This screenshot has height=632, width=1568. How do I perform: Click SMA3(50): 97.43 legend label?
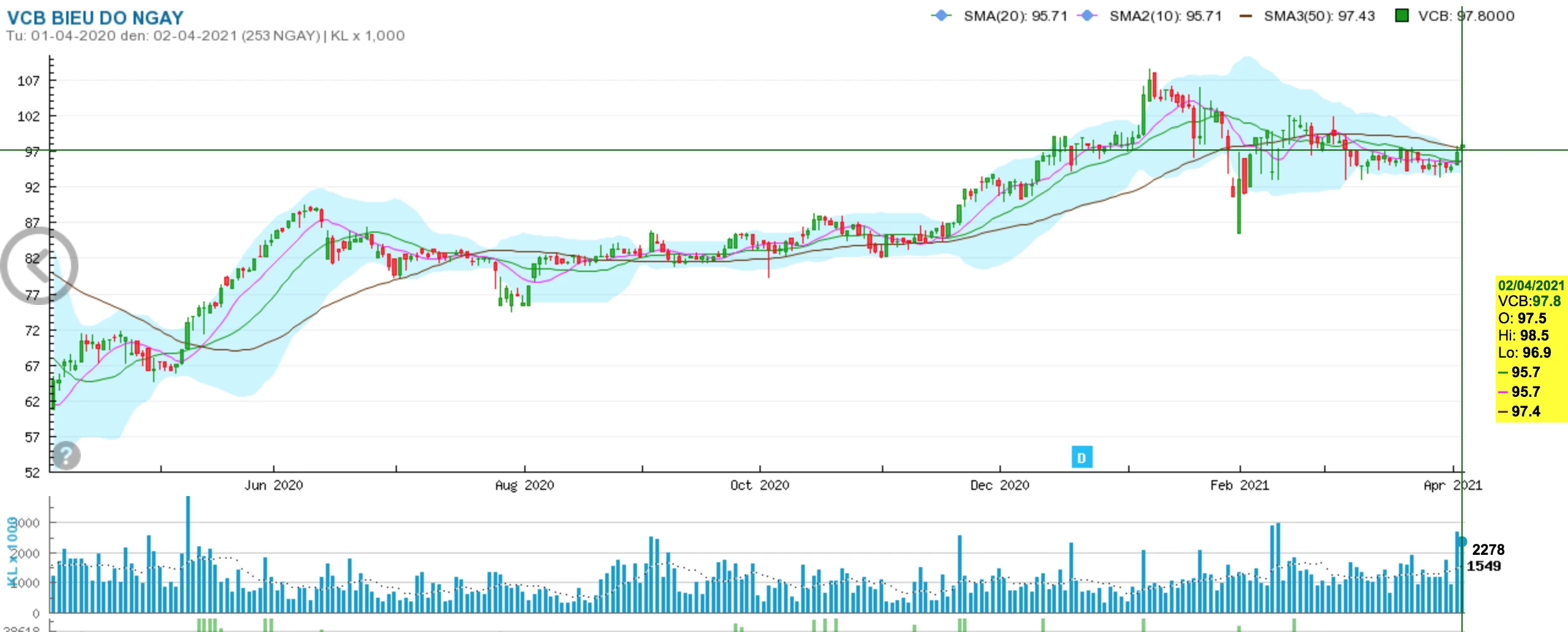[1319, 16]
